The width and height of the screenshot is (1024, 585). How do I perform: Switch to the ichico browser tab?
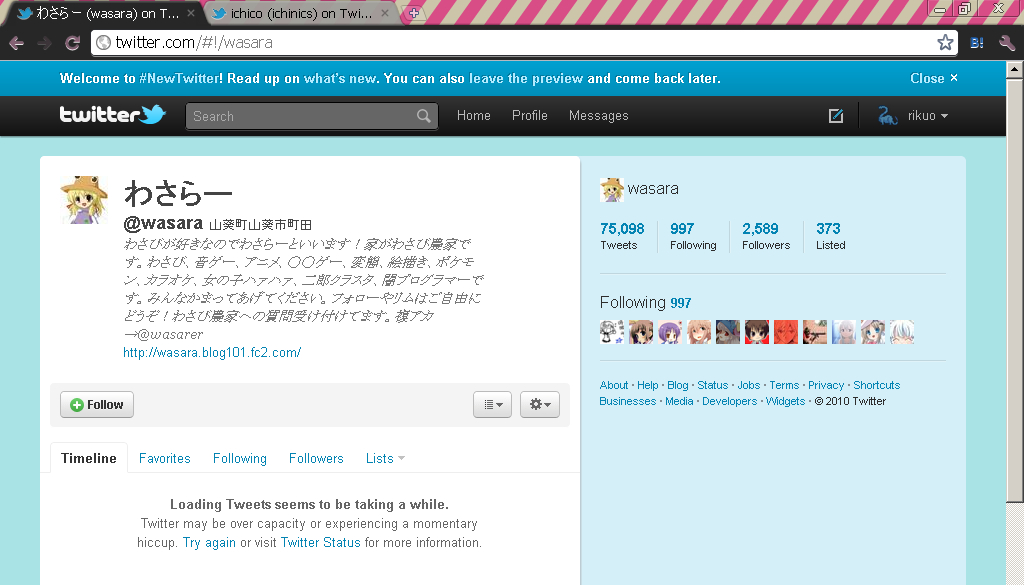pyautogui.click(x=300, y=13)
